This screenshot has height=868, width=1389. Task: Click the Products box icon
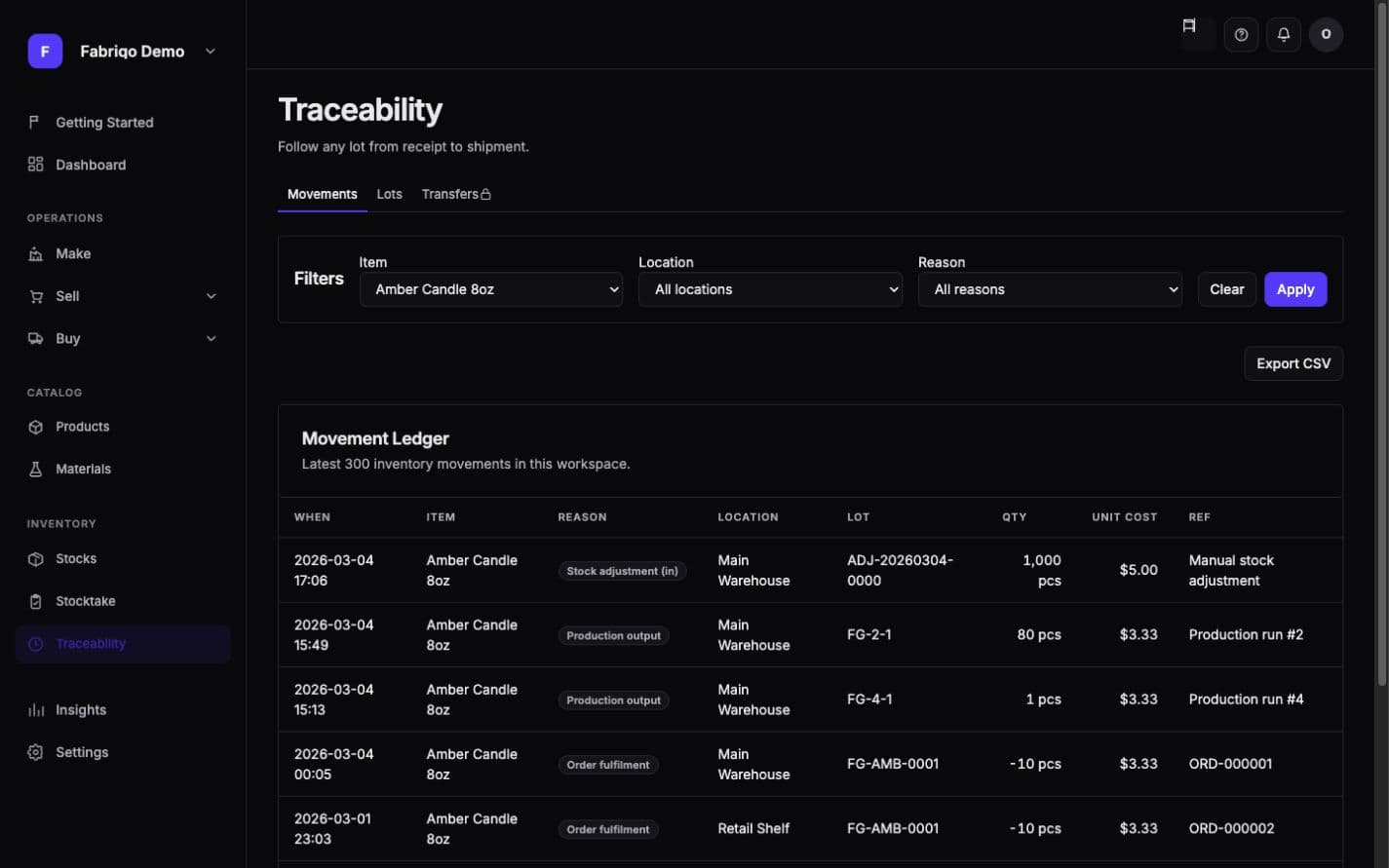[35, 427]
